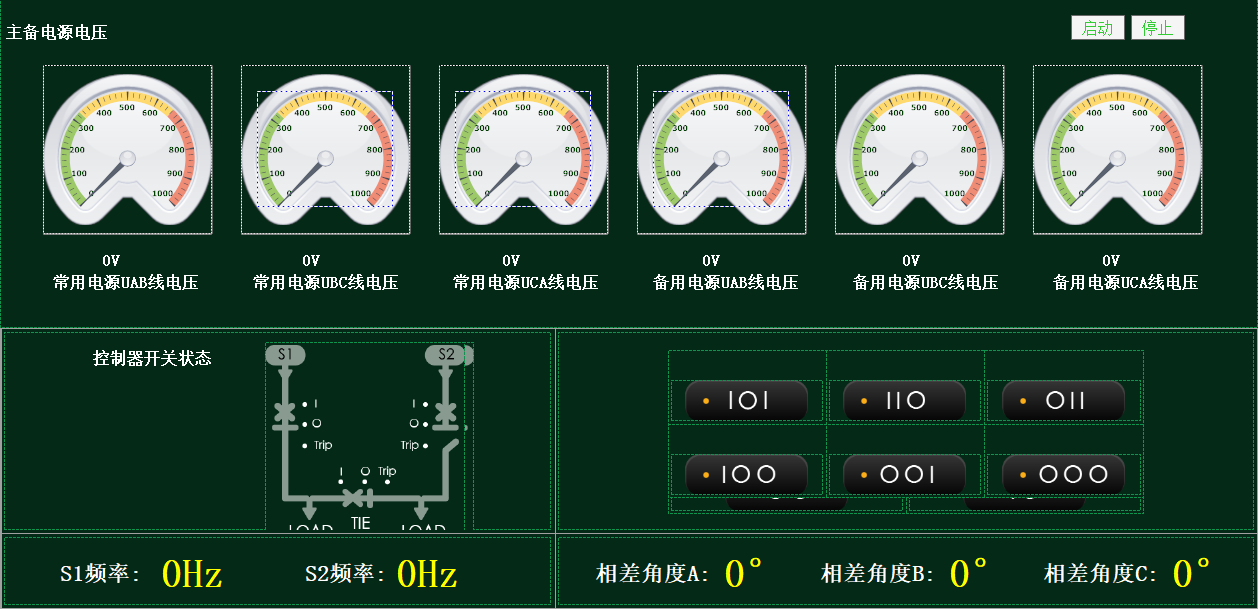The height and width of the screenshot is (609, 1258).
Task: Click the 备用电源UAB线电压 label text
Action: pos(726,283)
